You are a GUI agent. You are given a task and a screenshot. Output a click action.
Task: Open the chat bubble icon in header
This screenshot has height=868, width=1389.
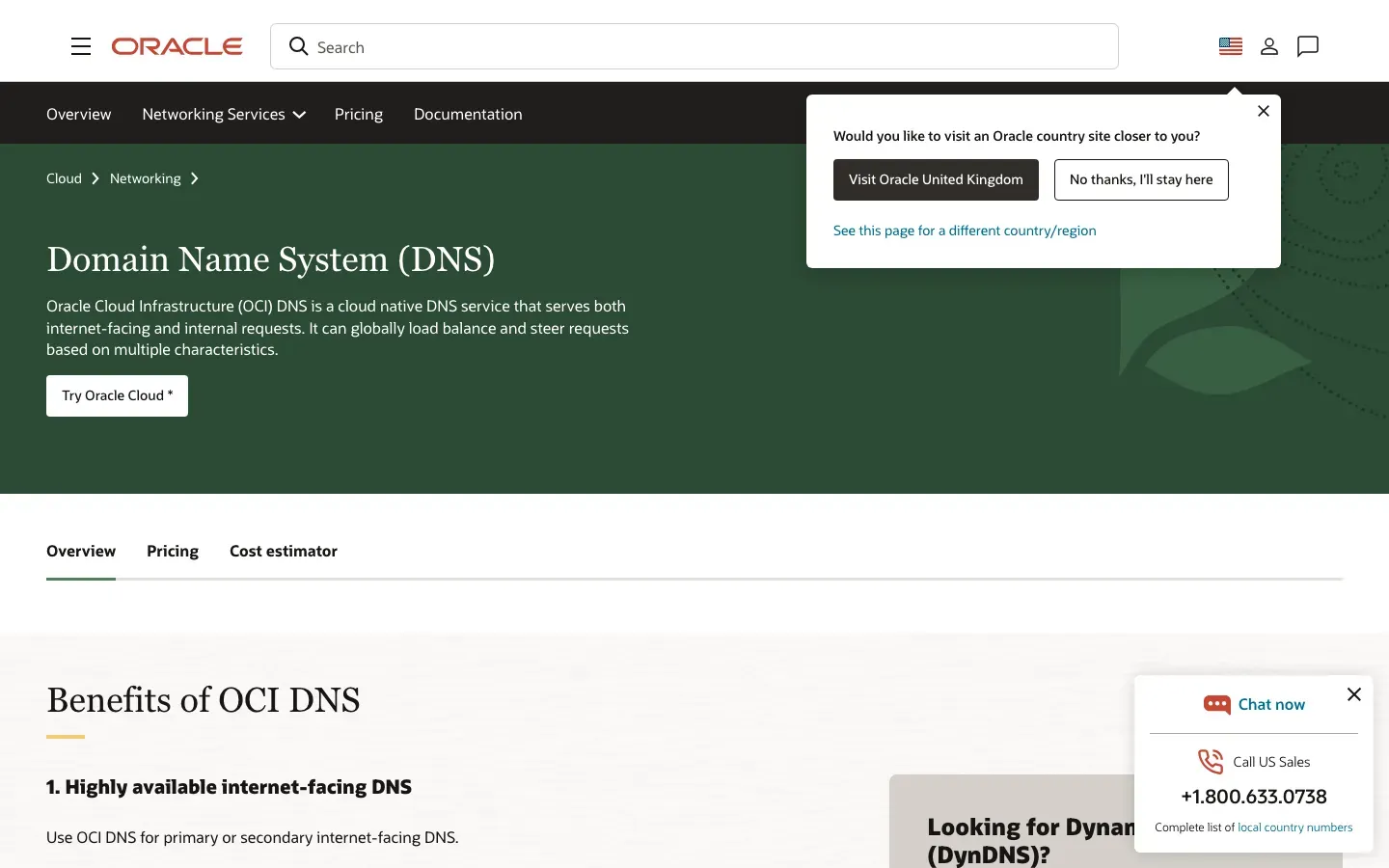[1308, 46]
